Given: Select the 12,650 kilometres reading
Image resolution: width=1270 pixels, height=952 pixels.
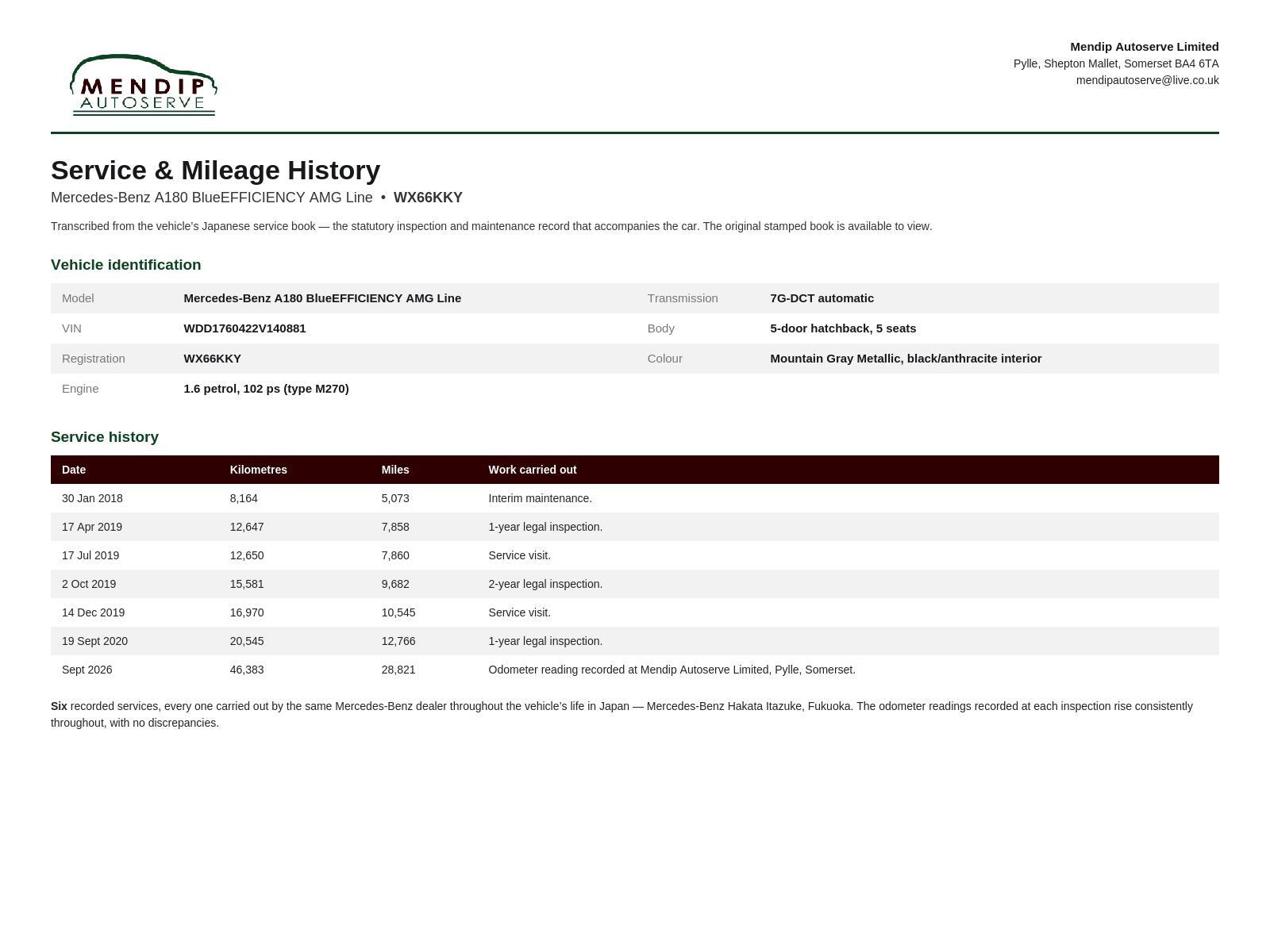Looking at the screenshot, I should pos(247,555).
